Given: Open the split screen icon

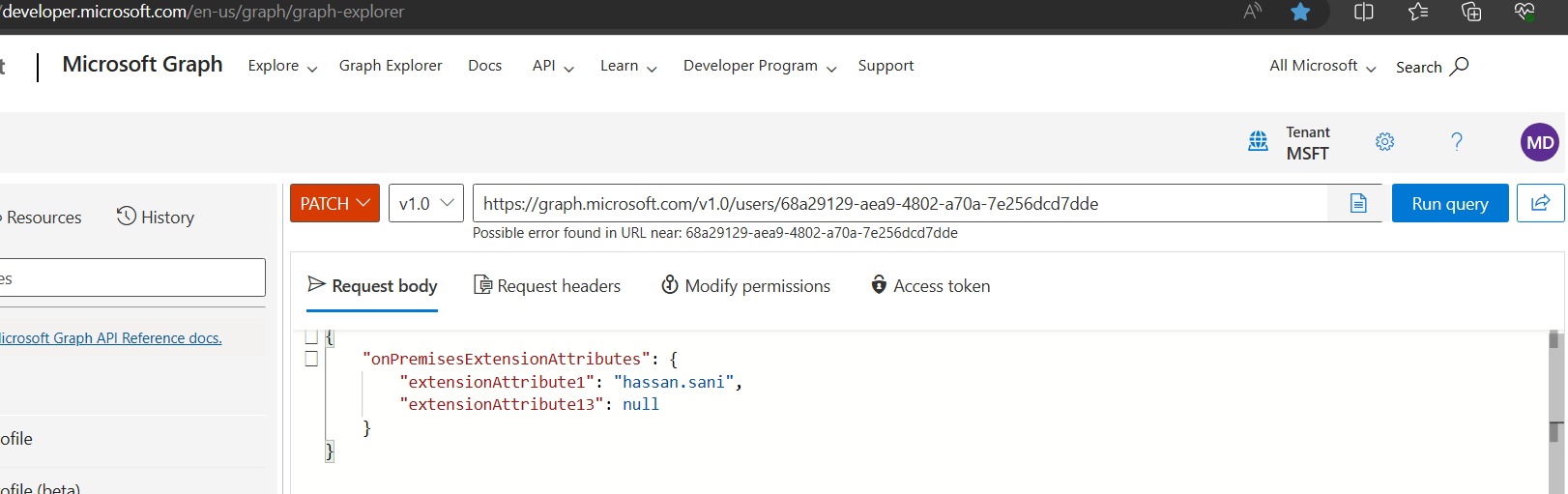Looking at the screenshot, I should pyautogui.click(x=1364, y=12).
